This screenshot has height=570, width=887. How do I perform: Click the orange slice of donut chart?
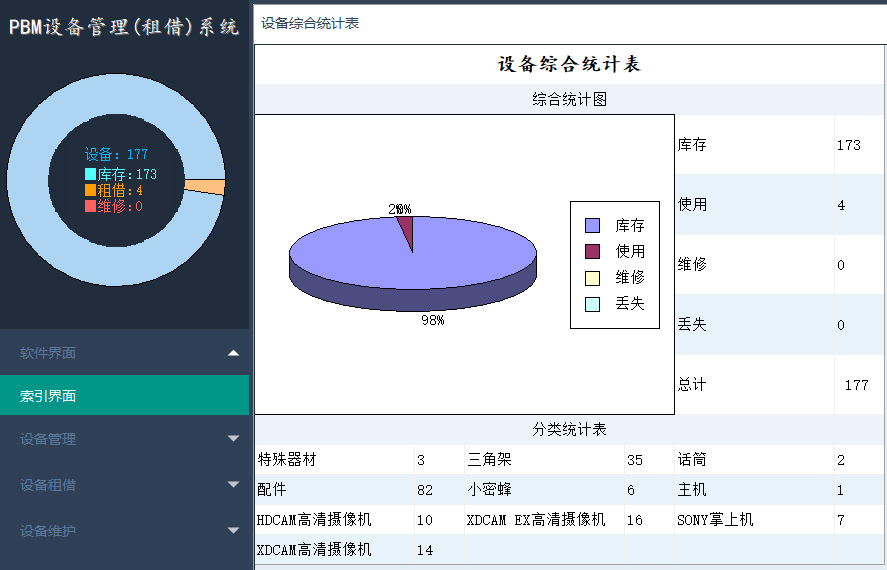click(x=207, y=187)
